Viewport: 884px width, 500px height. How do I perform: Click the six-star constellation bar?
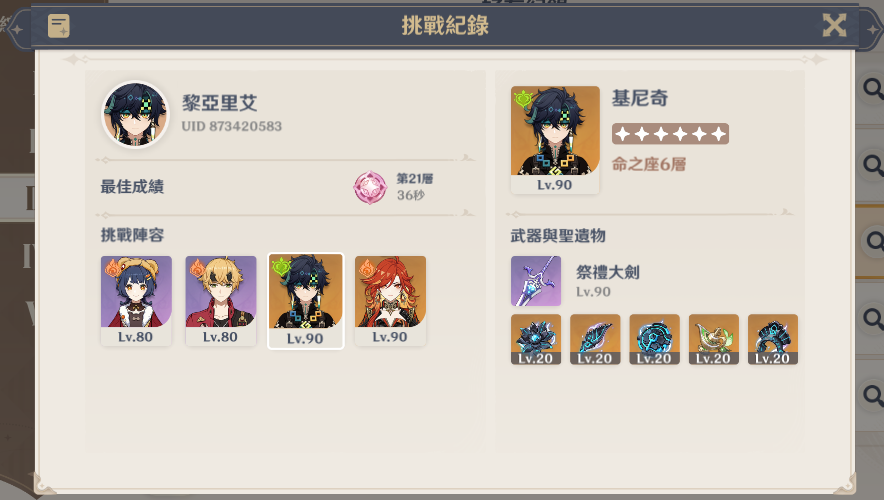(670, 134)
